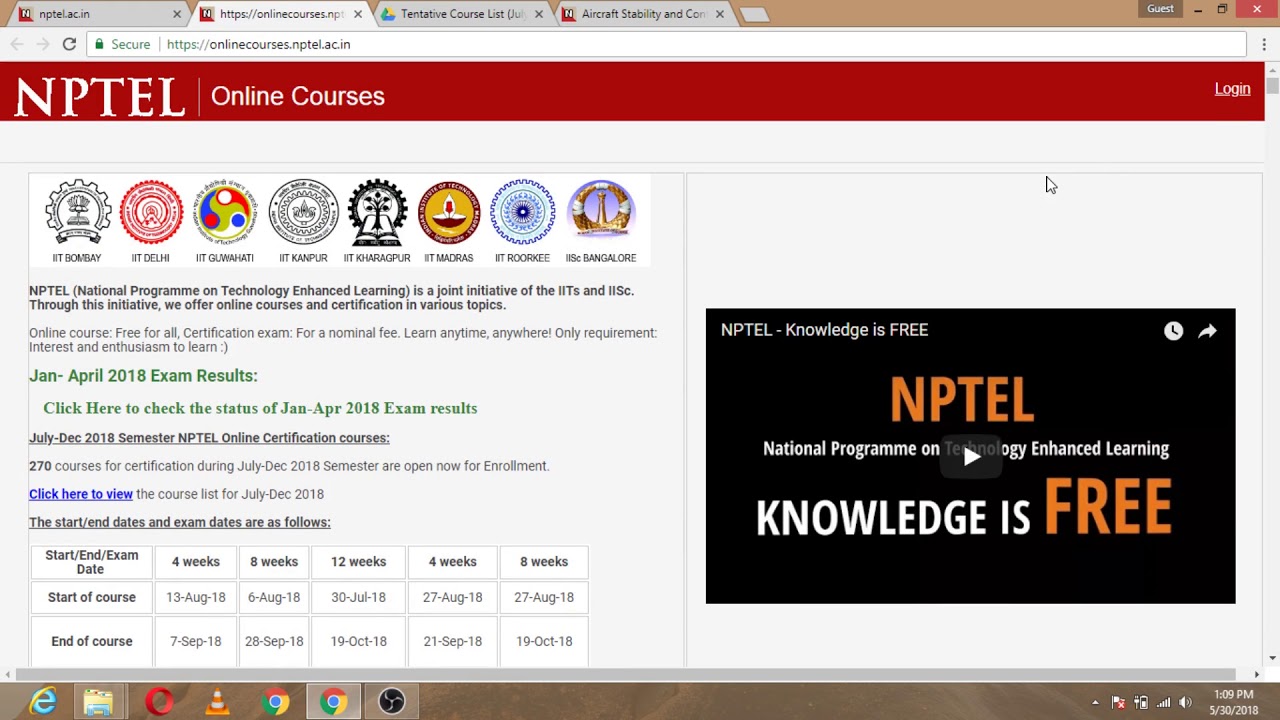Click the IIT Kharagpur logo
This screenshot has height=720, width=1280.
377,212
